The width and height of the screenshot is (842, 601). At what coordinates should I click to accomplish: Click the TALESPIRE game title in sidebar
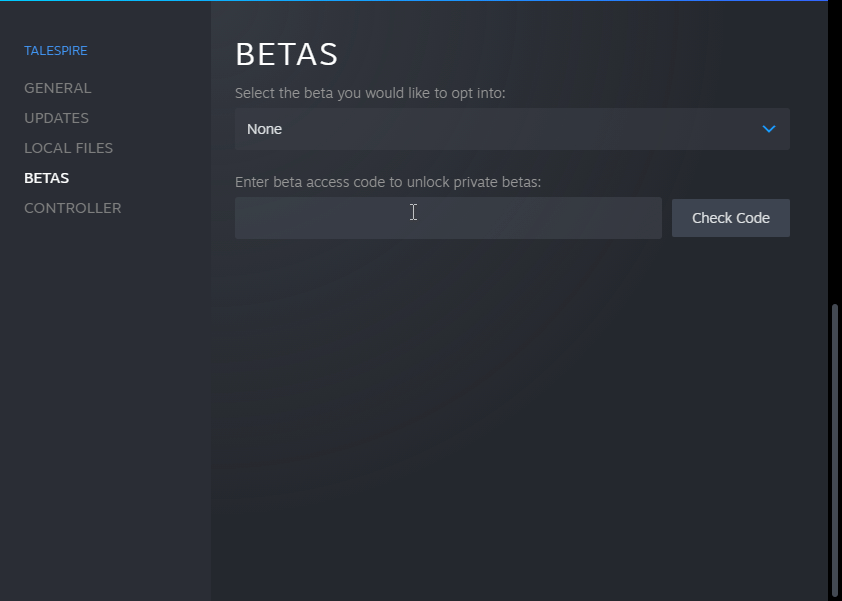(56, 50)
